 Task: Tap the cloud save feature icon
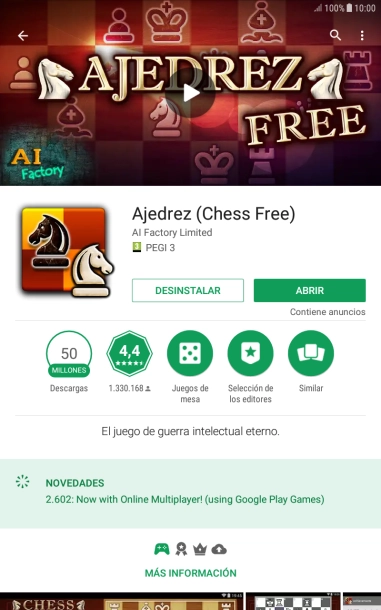[219, 549]
